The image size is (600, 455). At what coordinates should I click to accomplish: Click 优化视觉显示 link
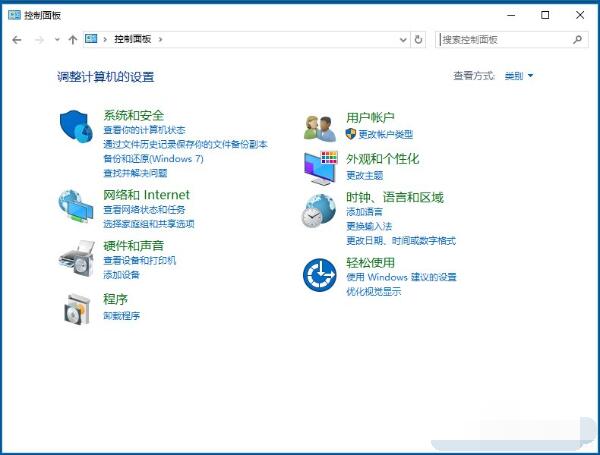point(373,292)
